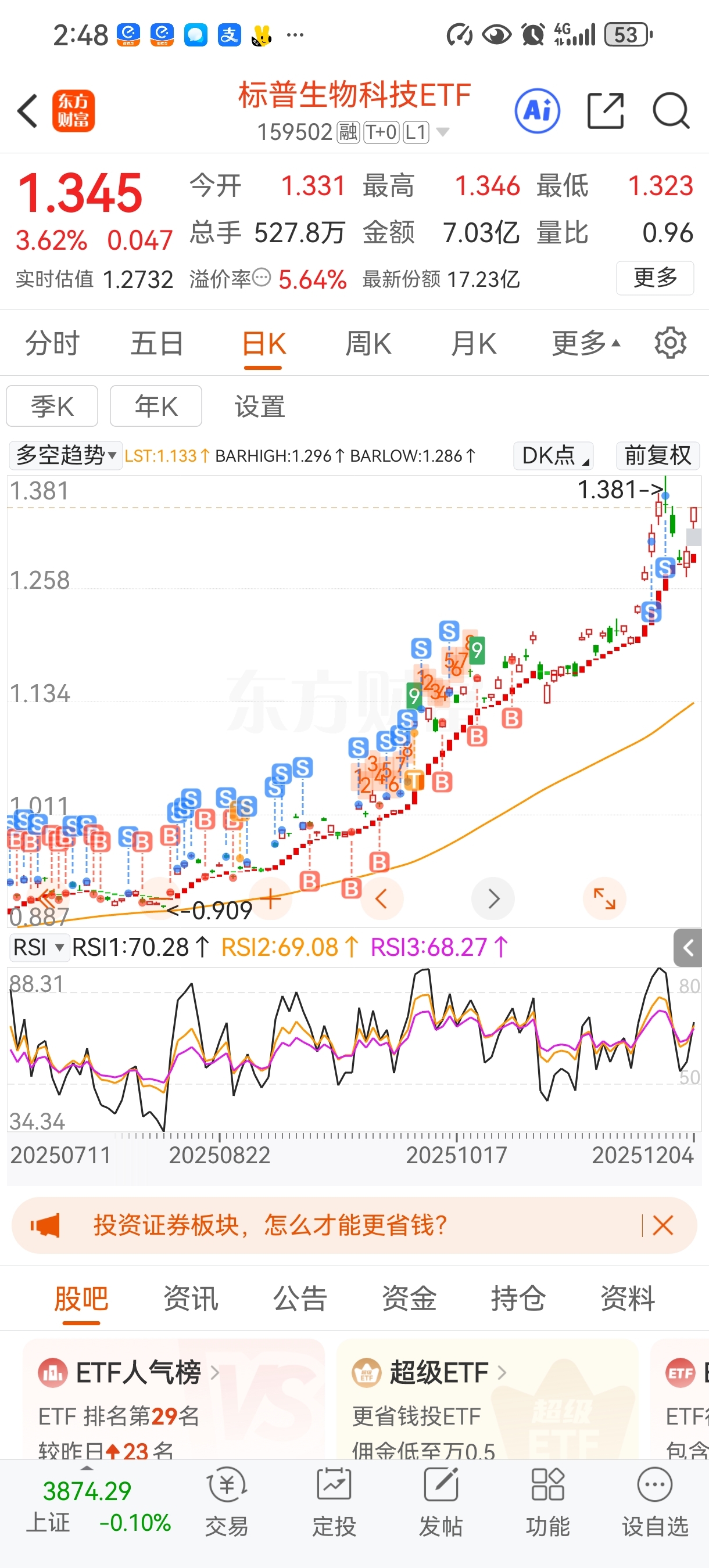Expand the 更多 chart period menu
The width and height of the screenshot is (709, 1568).
tap(586, 343)
